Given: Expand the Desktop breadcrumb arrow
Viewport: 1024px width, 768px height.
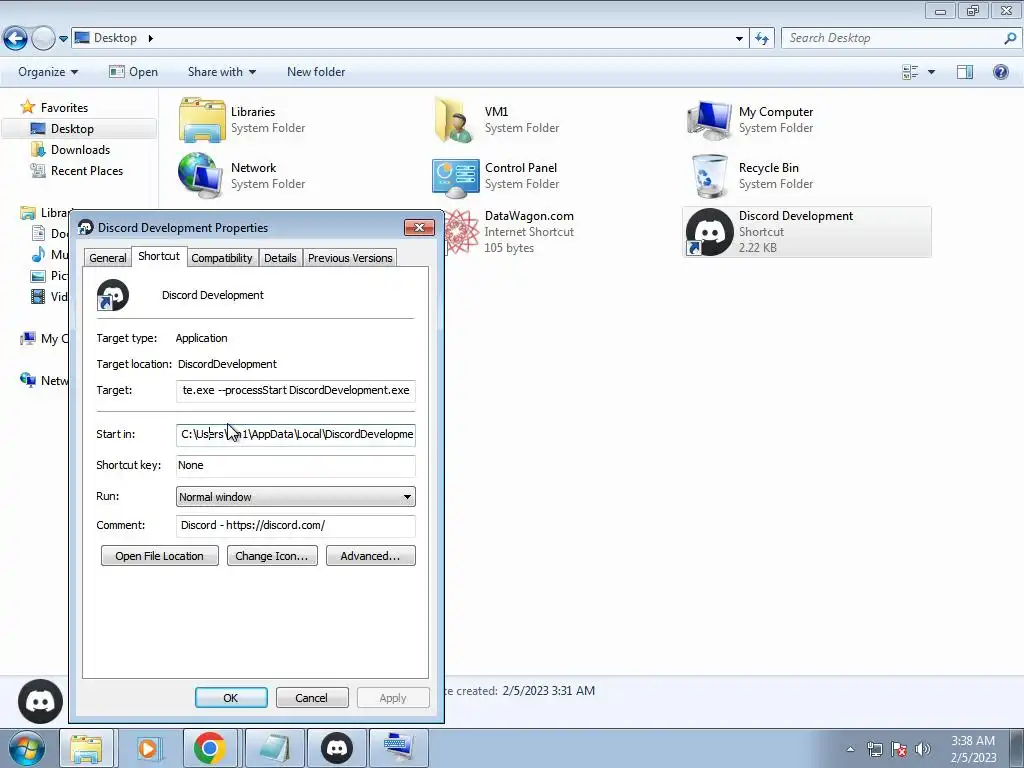Looking at the screenshot, I should pos(150,39).
